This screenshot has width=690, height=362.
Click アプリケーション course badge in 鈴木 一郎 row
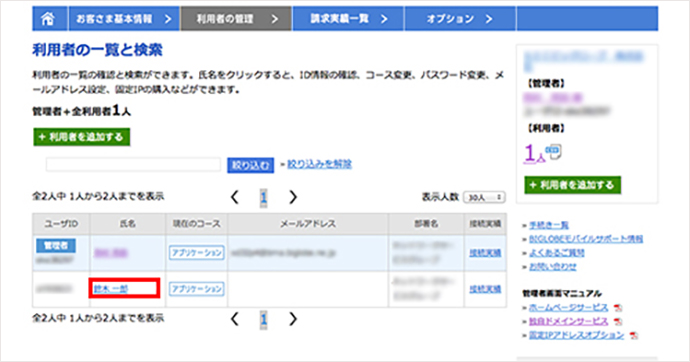[x=197, y=289]
